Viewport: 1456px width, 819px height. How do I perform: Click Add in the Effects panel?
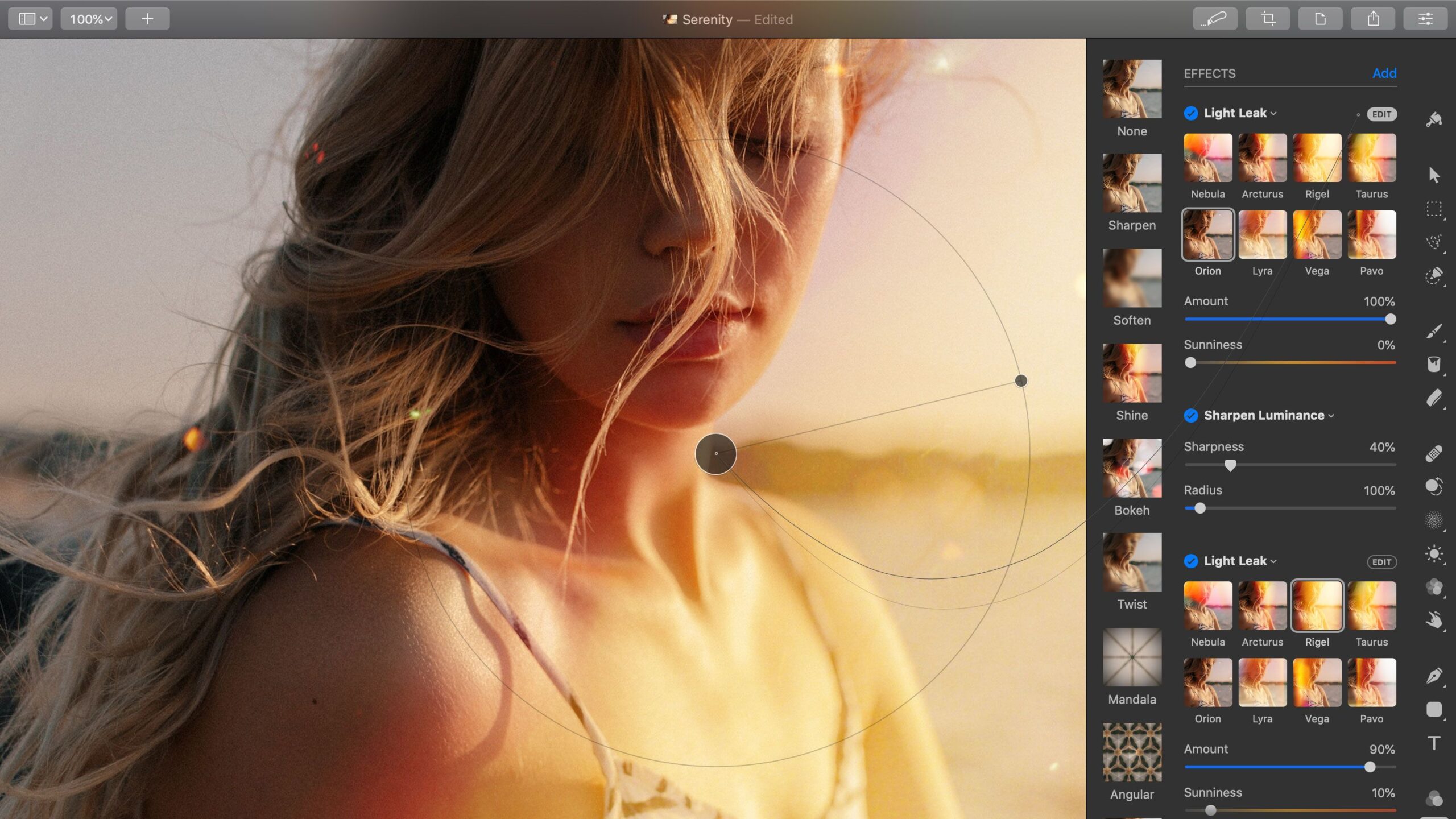[x=1384, y=73]
